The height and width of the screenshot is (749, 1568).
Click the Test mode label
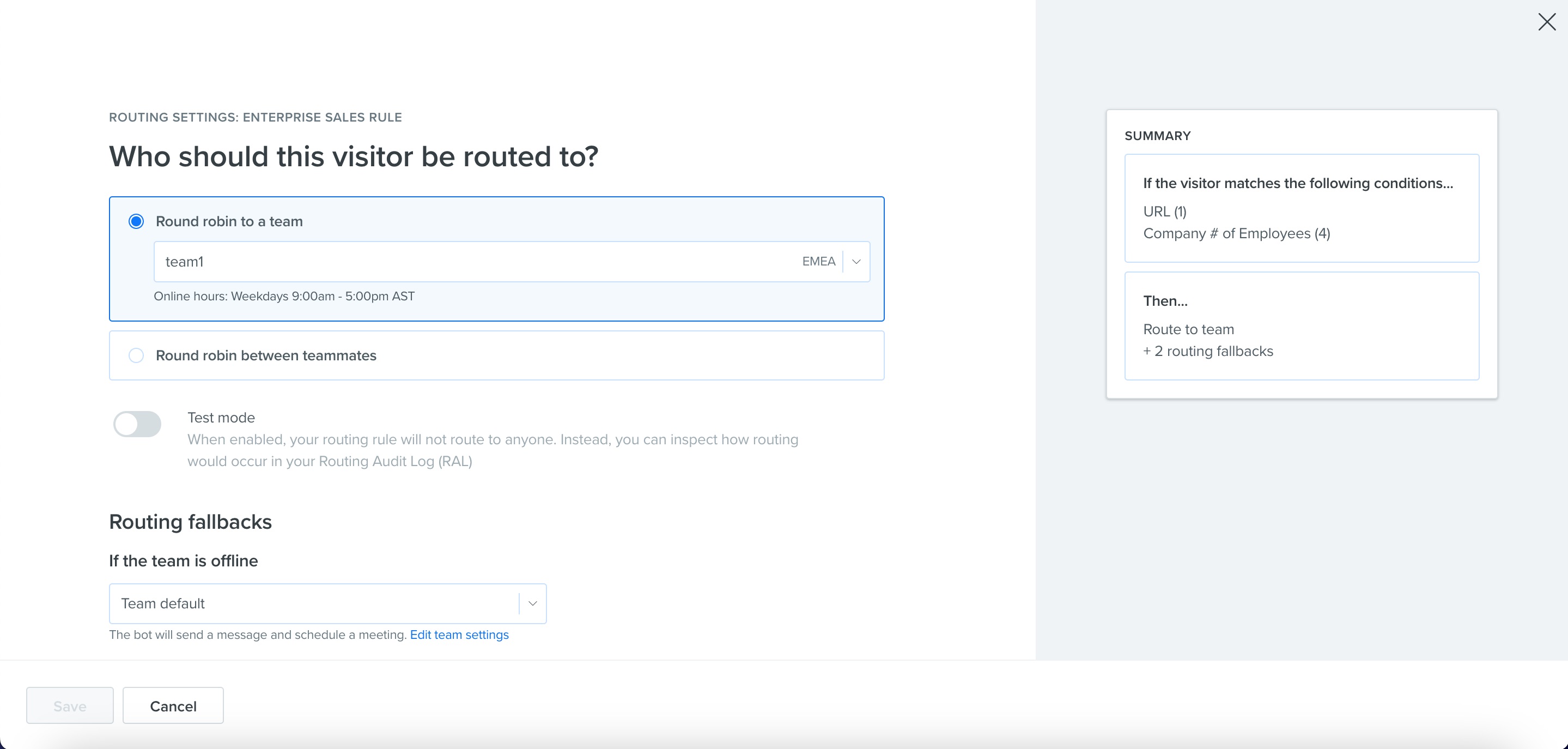[x=221, y=418]
